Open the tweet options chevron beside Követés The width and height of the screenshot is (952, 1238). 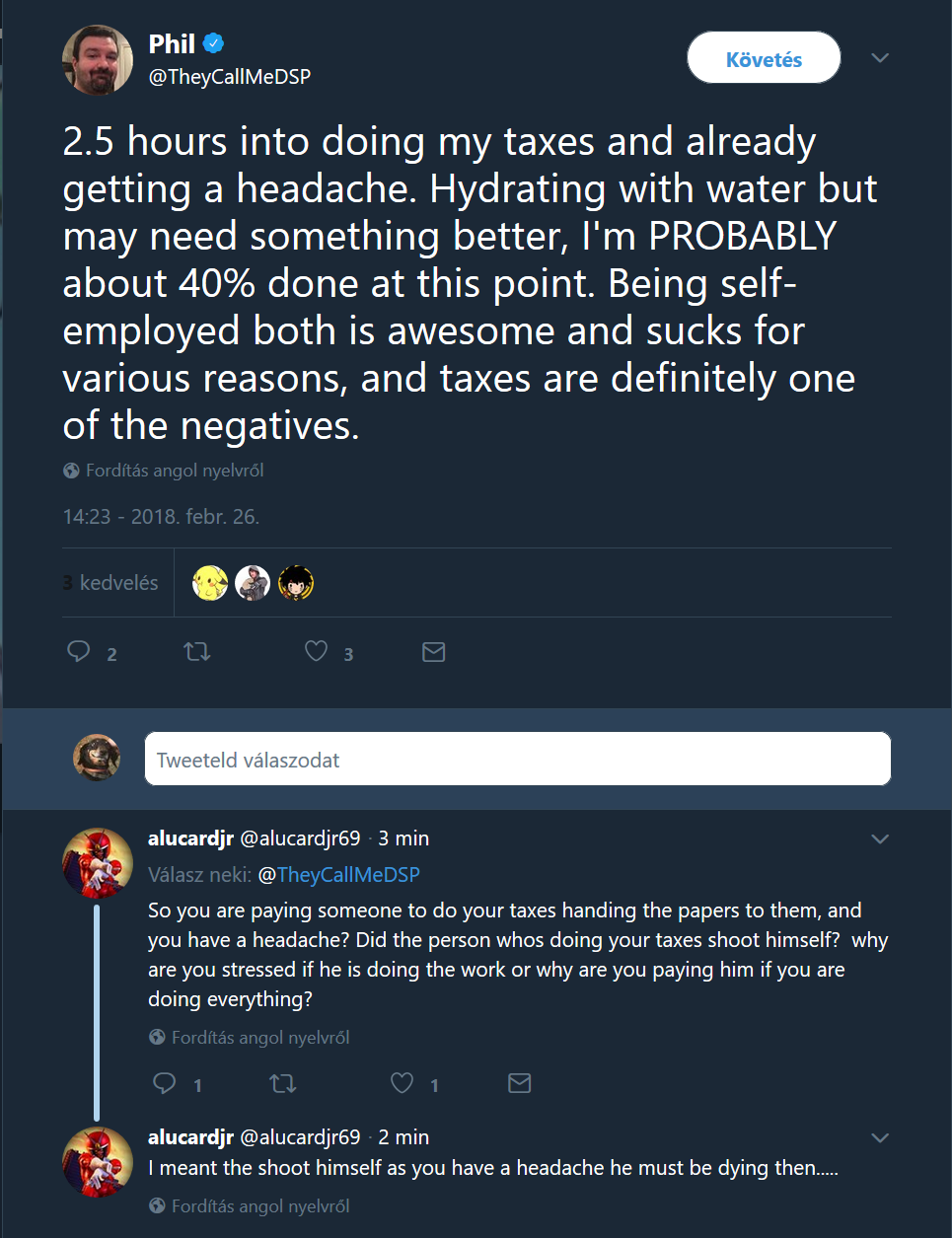click(x=881, y=58)
